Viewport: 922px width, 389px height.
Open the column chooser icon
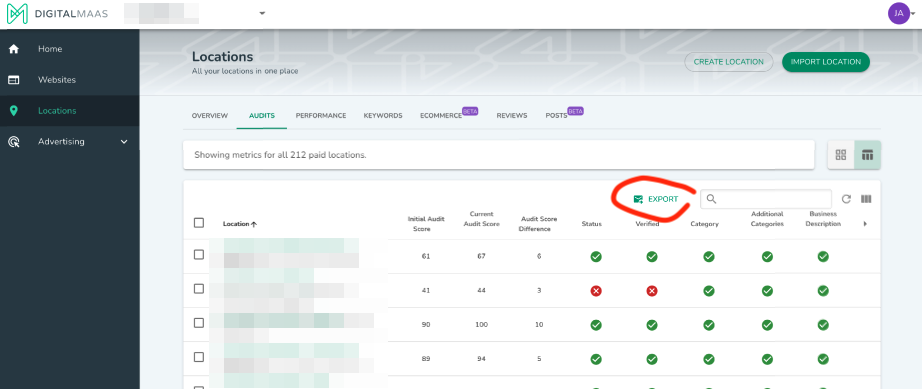pos(866,199)
